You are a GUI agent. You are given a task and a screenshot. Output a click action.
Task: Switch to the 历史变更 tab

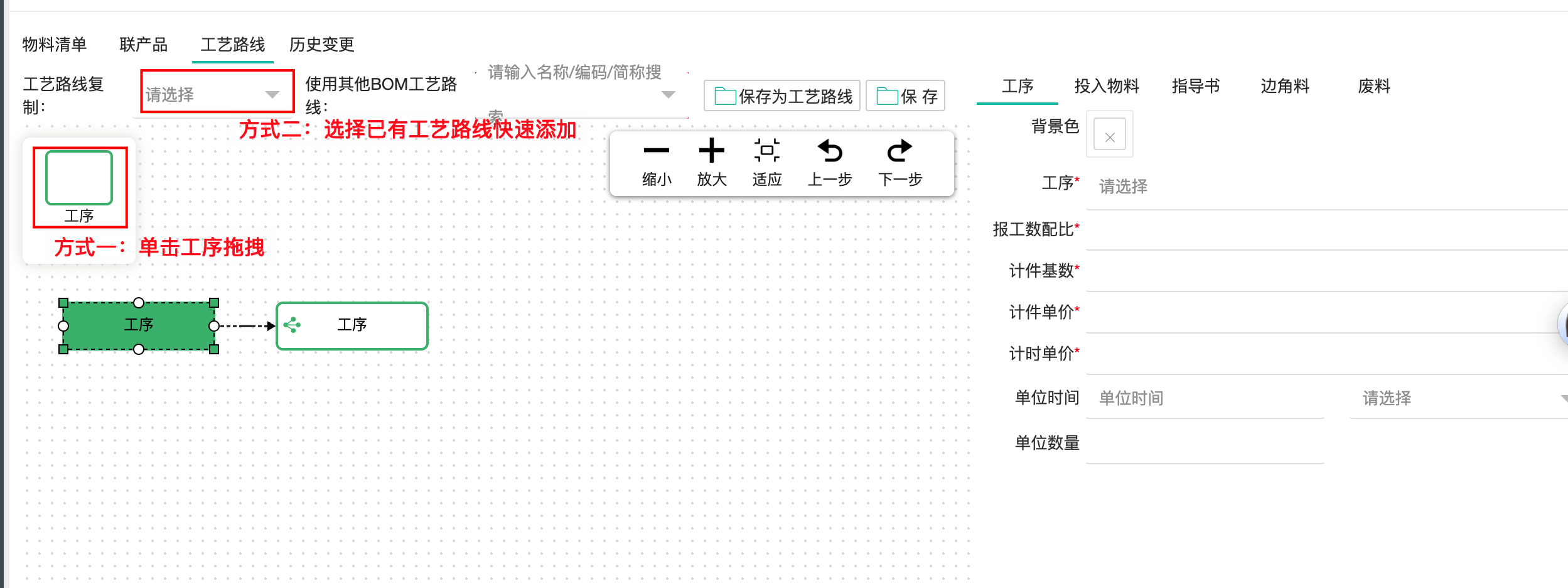pyautogui.click(x=321, y=45)
